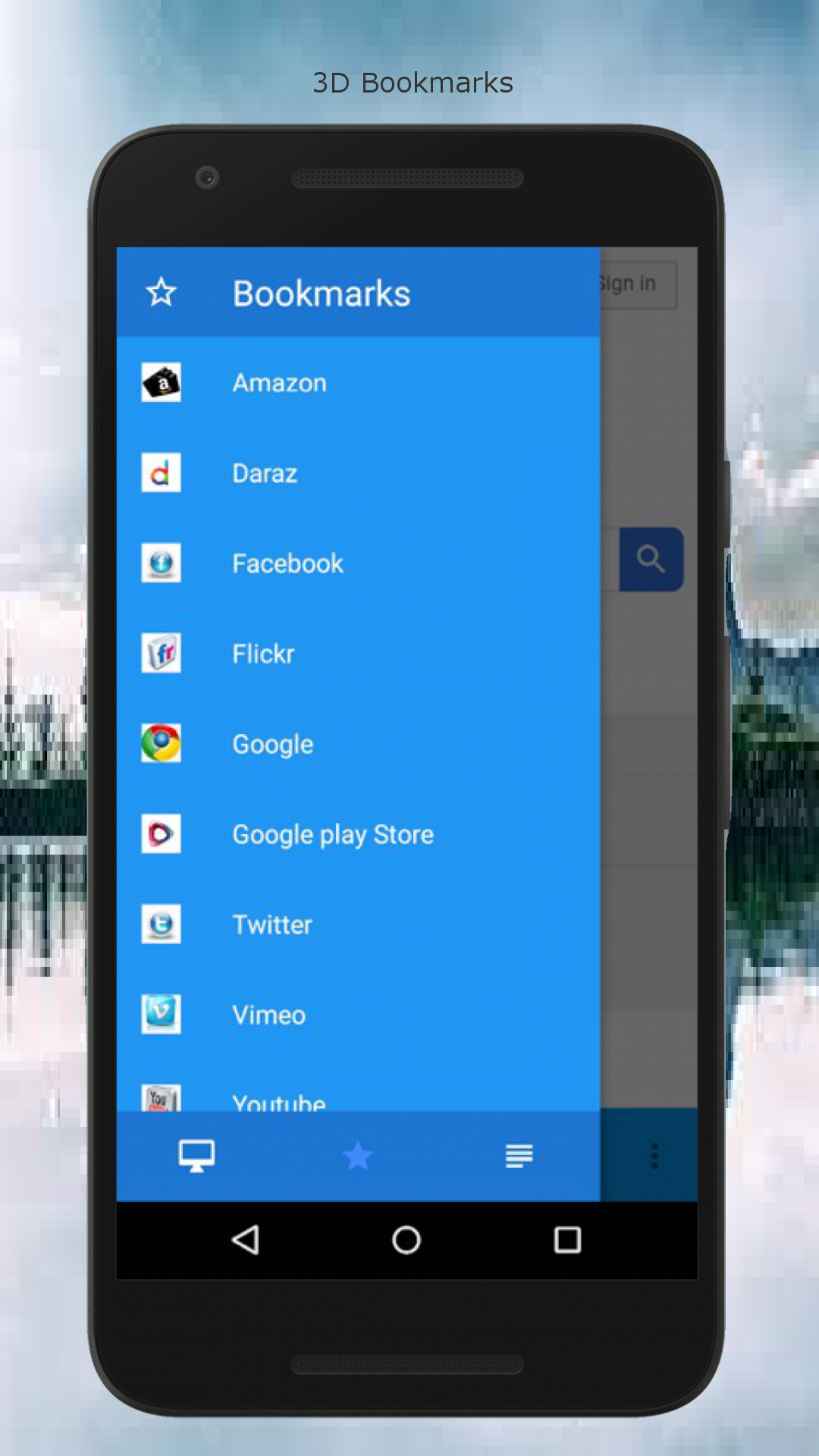Open the Twitter bookmark icon
This screenshot has width=819, height=1456.
click(x=161, y=924)
